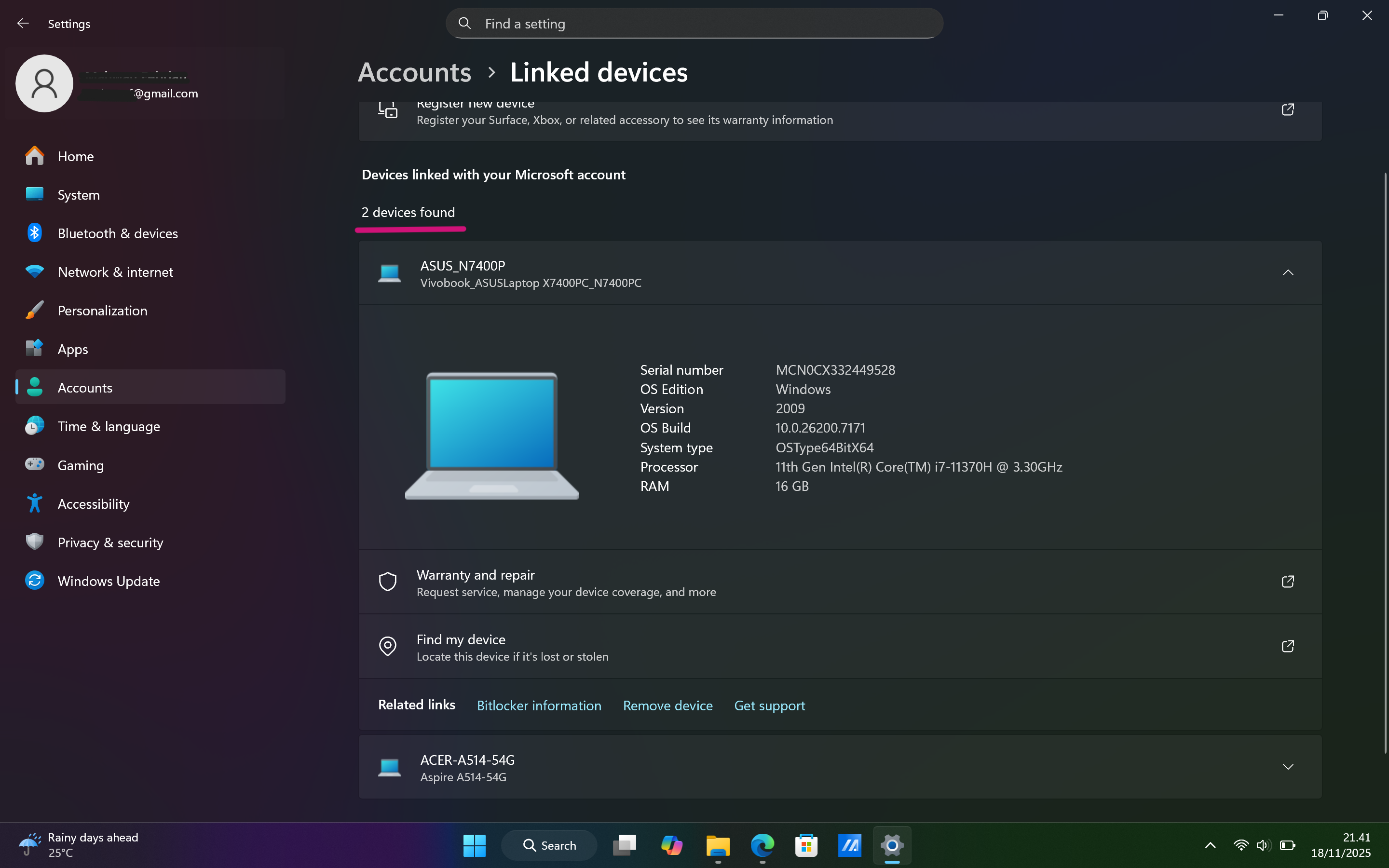Select Accounts in the settings sidebar
The image size is (1389, 868).
click(84, 388)
